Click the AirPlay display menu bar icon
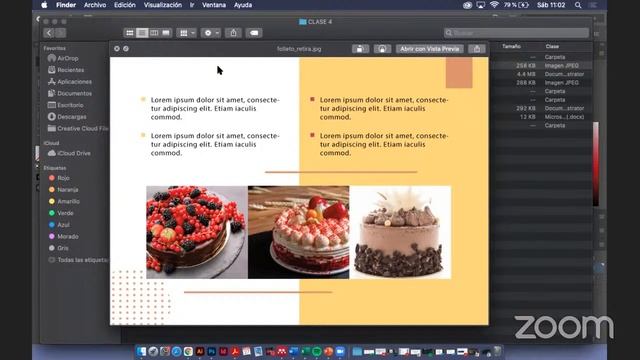 click(481, 5)
